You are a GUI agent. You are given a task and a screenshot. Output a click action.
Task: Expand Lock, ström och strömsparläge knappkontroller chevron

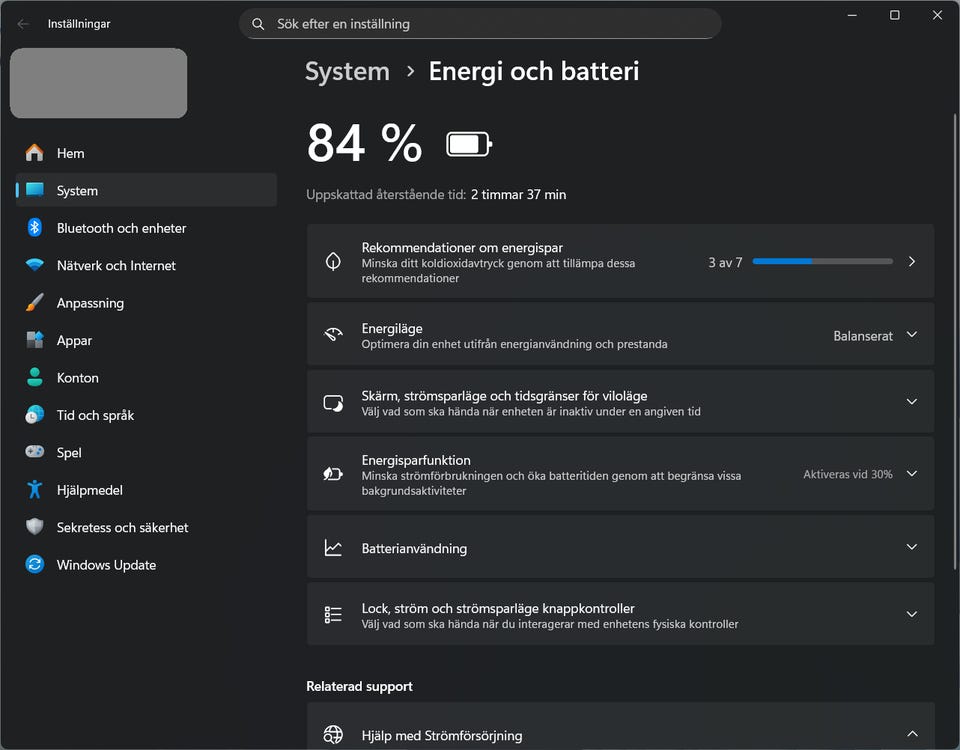pos(912,614)
